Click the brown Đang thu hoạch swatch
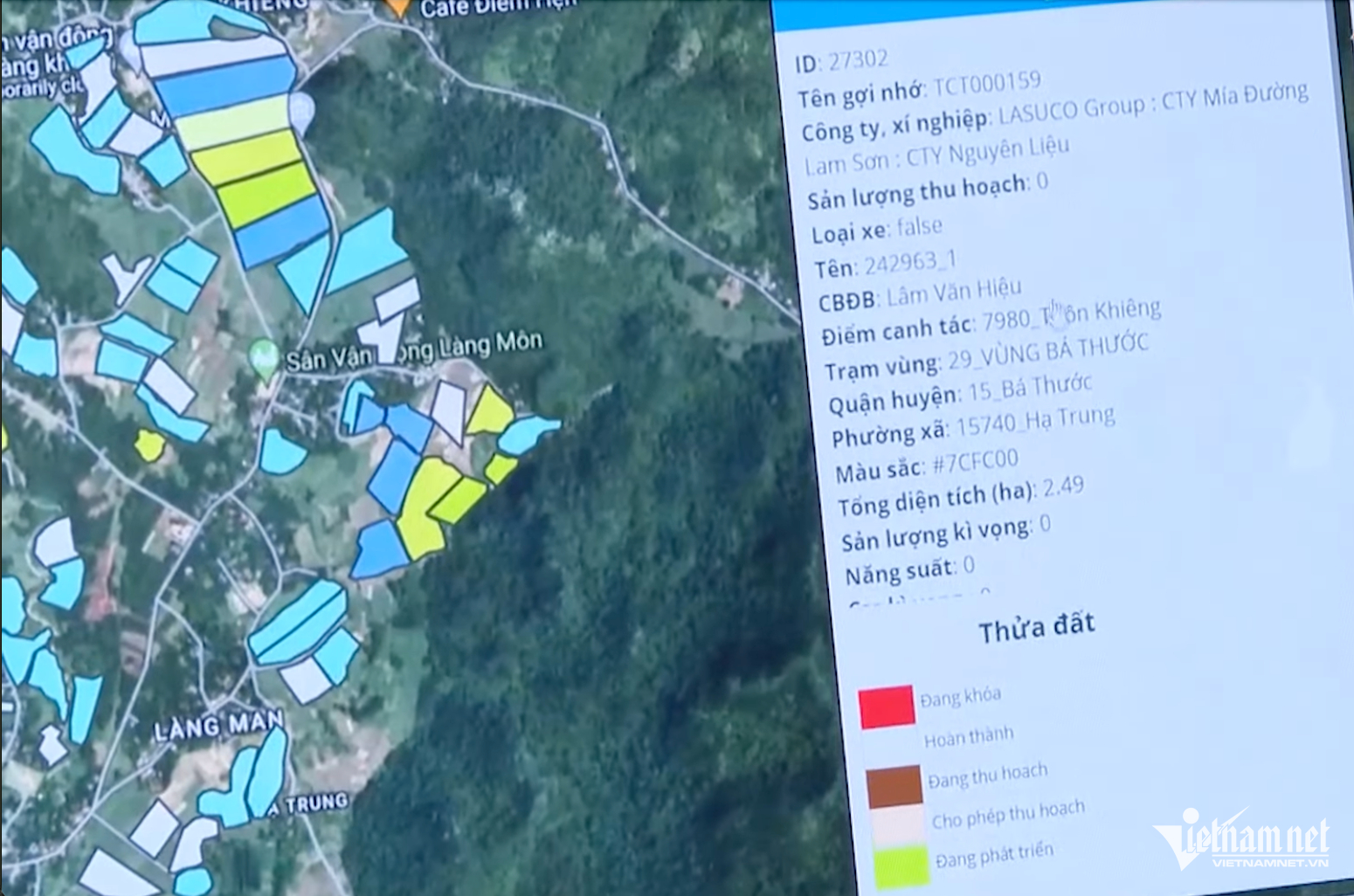Screen dimensions: 1354x896 click(894, 786)
